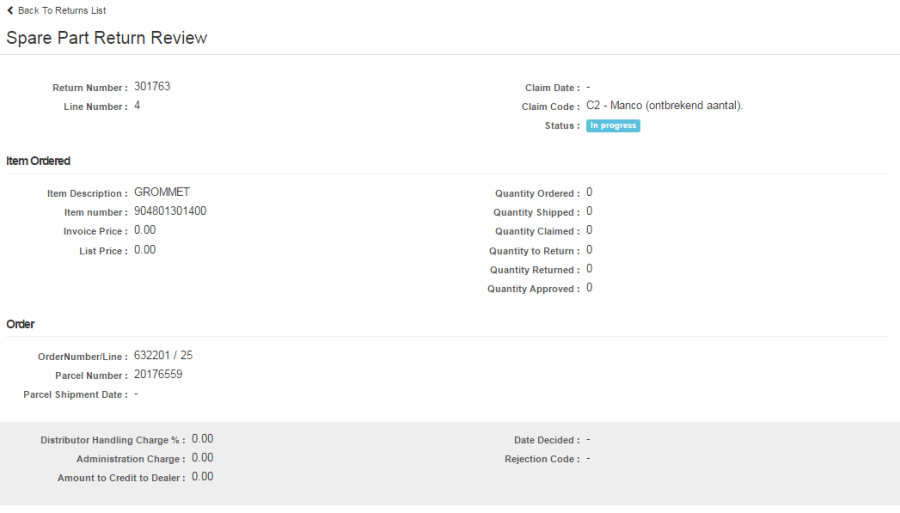Click the Return Number label
The image size is (900, 513).
click(x=90, y=88)
